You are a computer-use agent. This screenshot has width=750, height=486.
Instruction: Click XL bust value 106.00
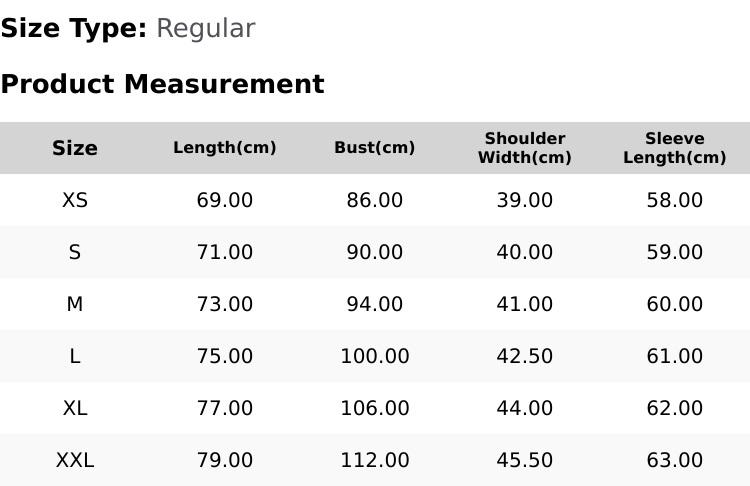coord(375,409)
